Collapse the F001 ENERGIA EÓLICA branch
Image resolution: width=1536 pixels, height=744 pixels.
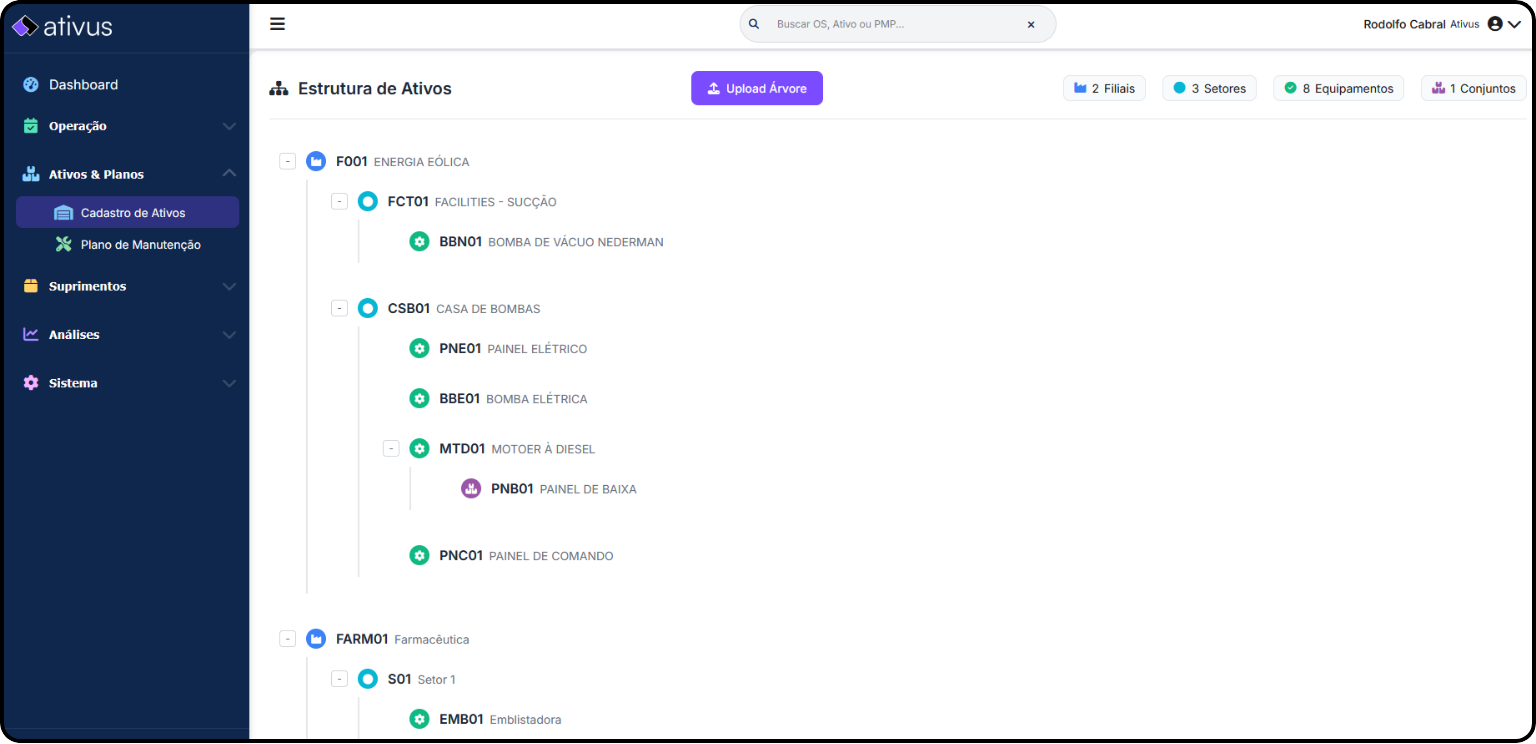tap(288, 161)
